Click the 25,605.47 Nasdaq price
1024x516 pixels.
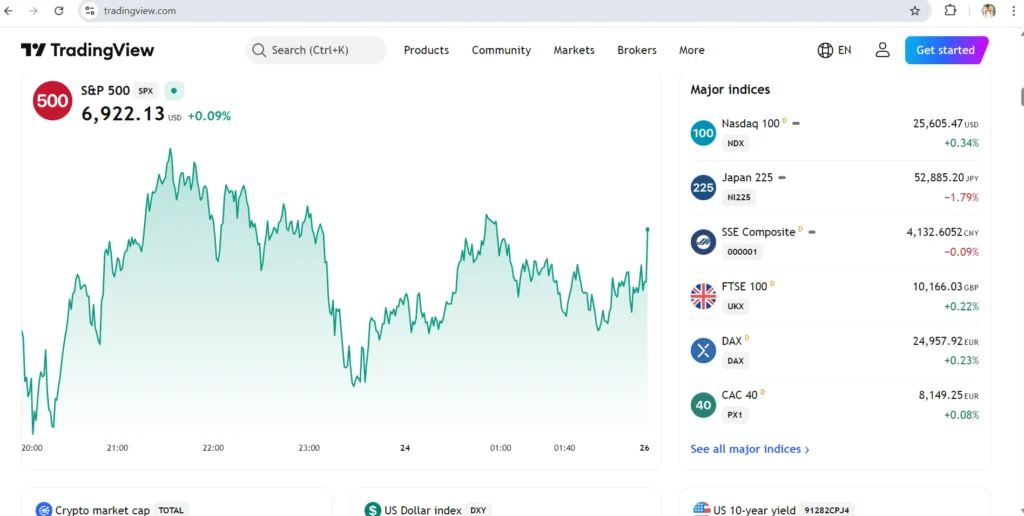pos(938,123)
